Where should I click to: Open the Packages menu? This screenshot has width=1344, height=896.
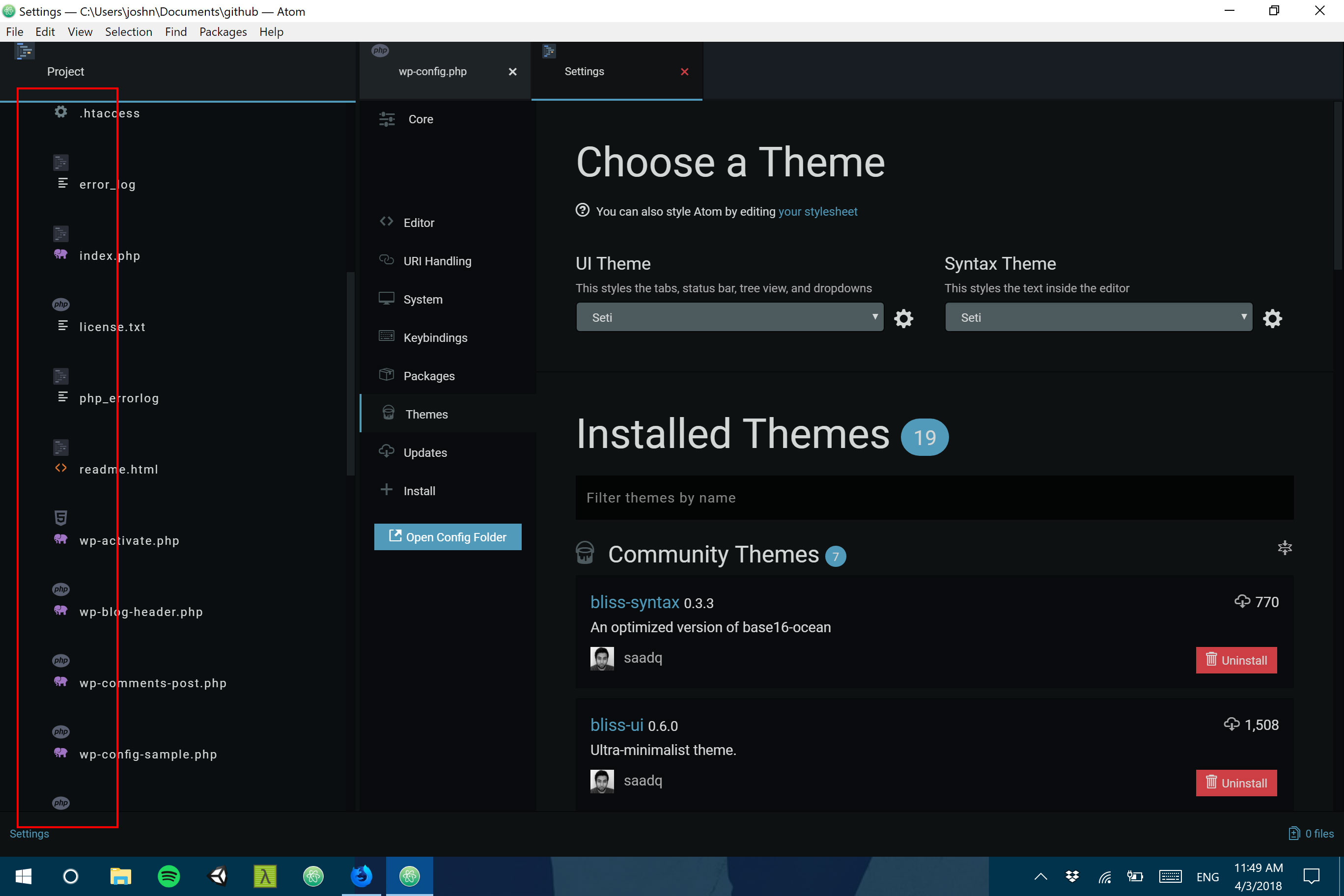pyautogui.click(x=223, y=32)
